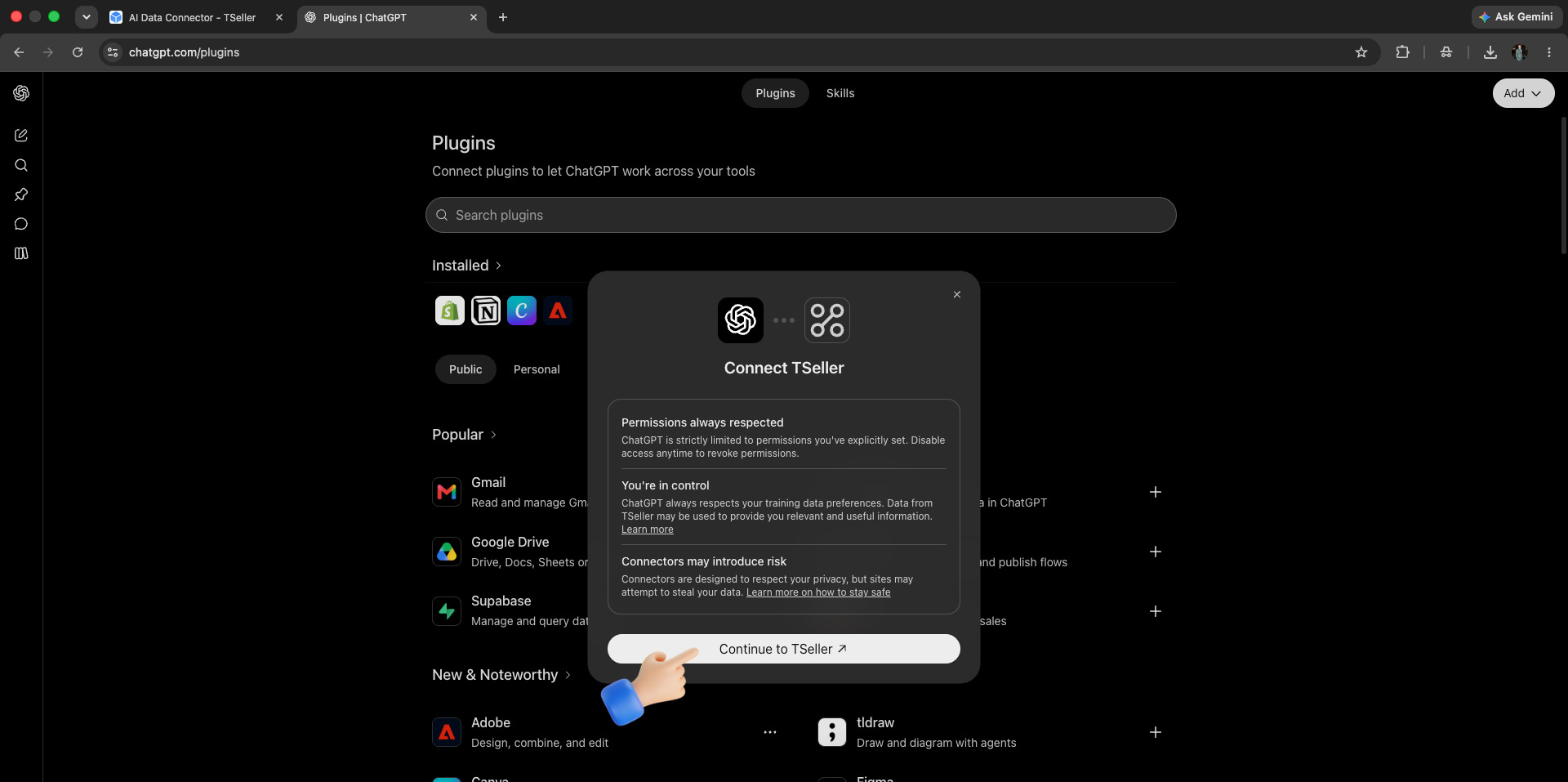Open browser downloads icon
1568x782 pixels.
(x=1490, y=52)
